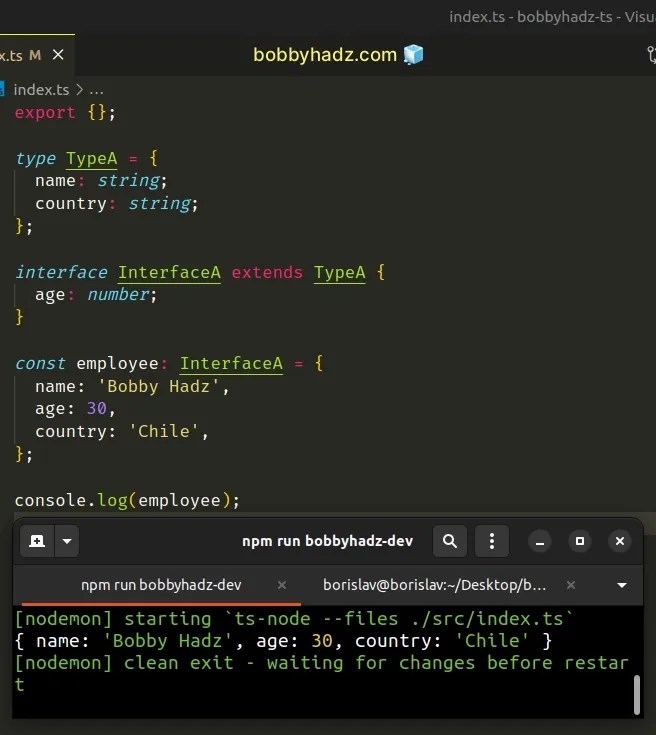Click the terminal search icon
Image resolution: width=656 pixels, height=735 pixels.
click(x=450, y=541)
